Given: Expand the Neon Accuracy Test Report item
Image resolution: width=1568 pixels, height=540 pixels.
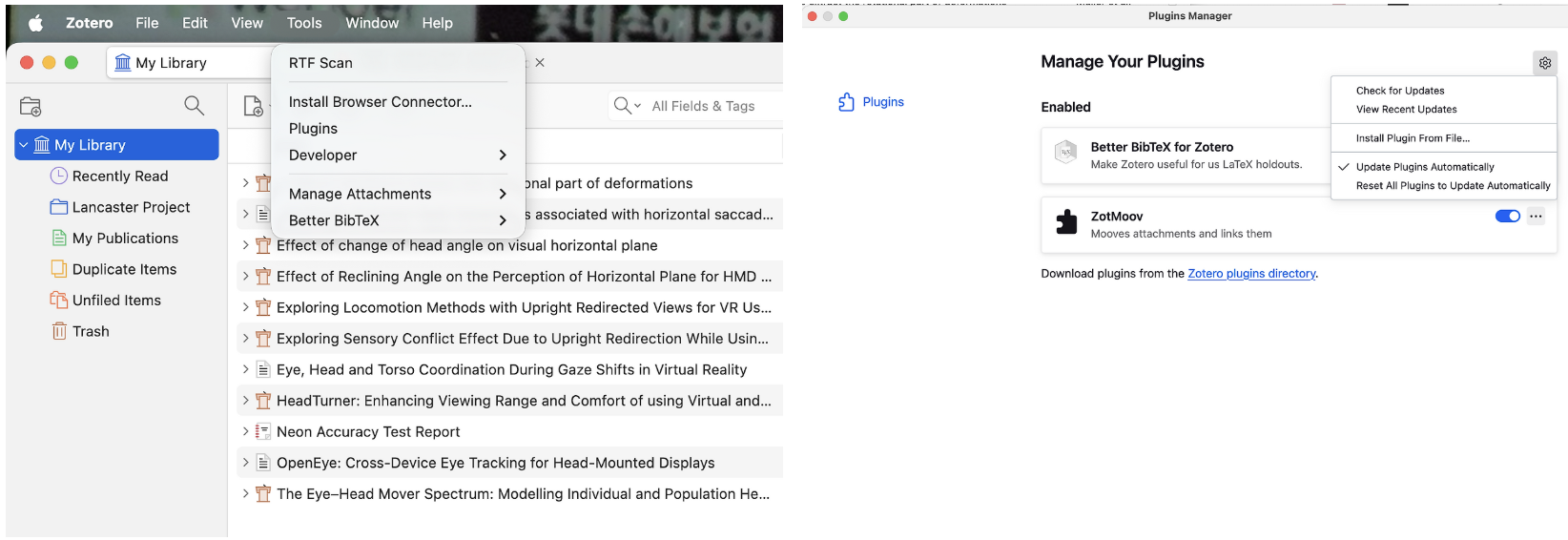Looking at the screenshot, I should (245, 432).
